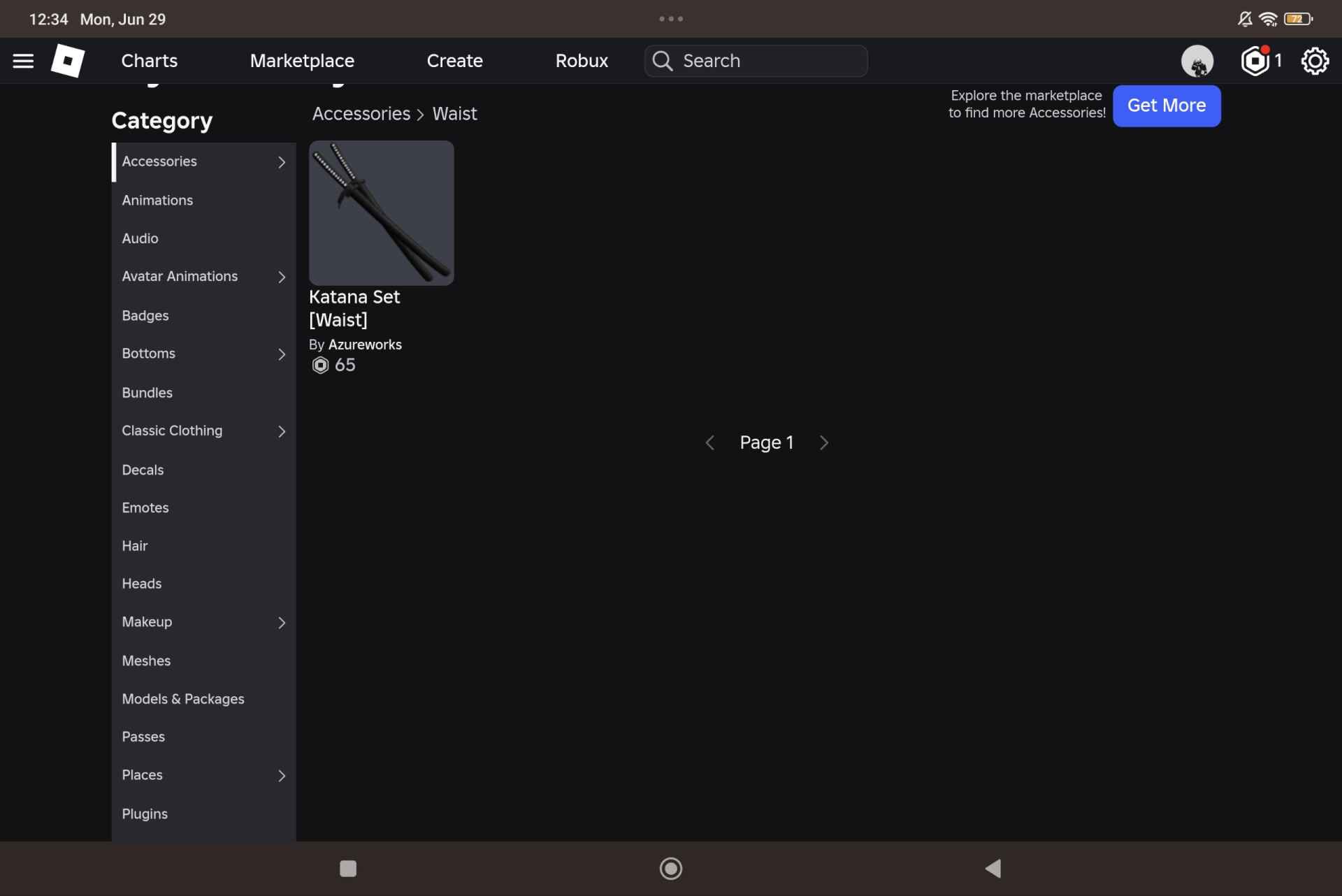The image size is (1342, 896).
Task: Open the Katana Set thumbnail
Action: [382, 212]
